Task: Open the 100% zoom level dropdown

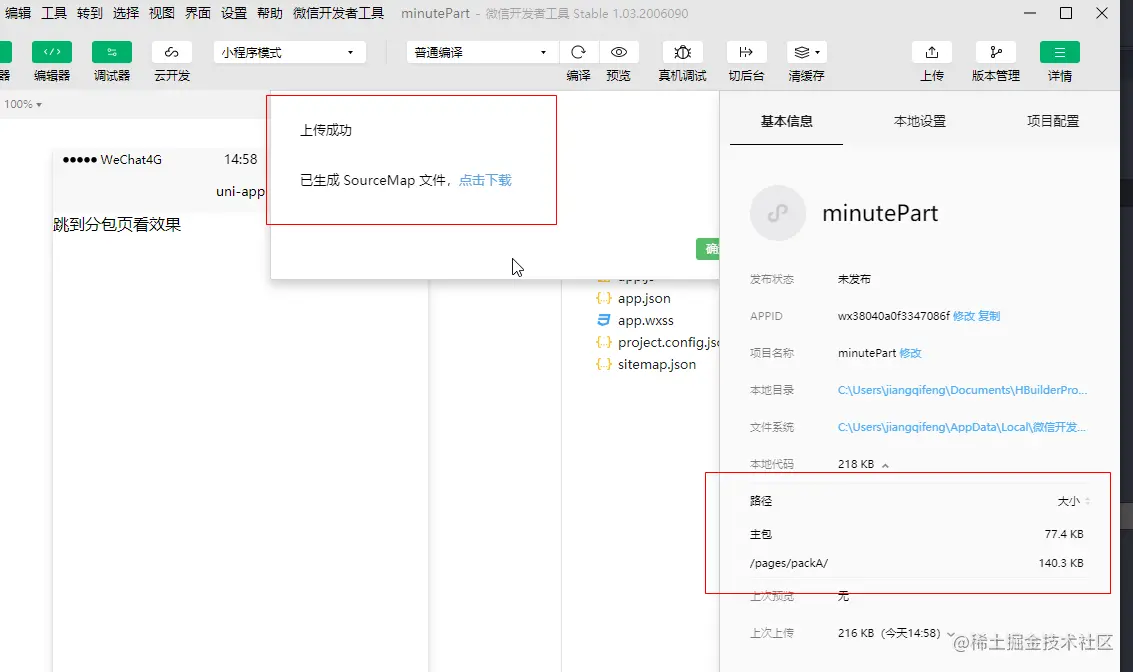Action: (23, 104)
